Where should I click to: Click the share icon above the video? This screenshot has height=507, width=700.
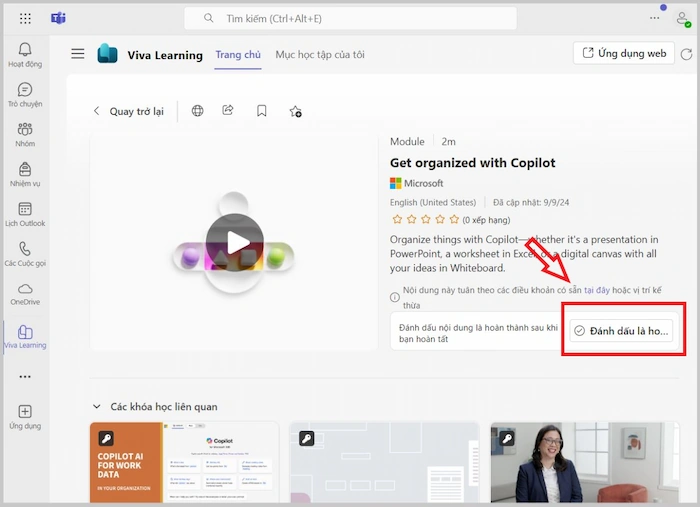click(x=228, y=111)
